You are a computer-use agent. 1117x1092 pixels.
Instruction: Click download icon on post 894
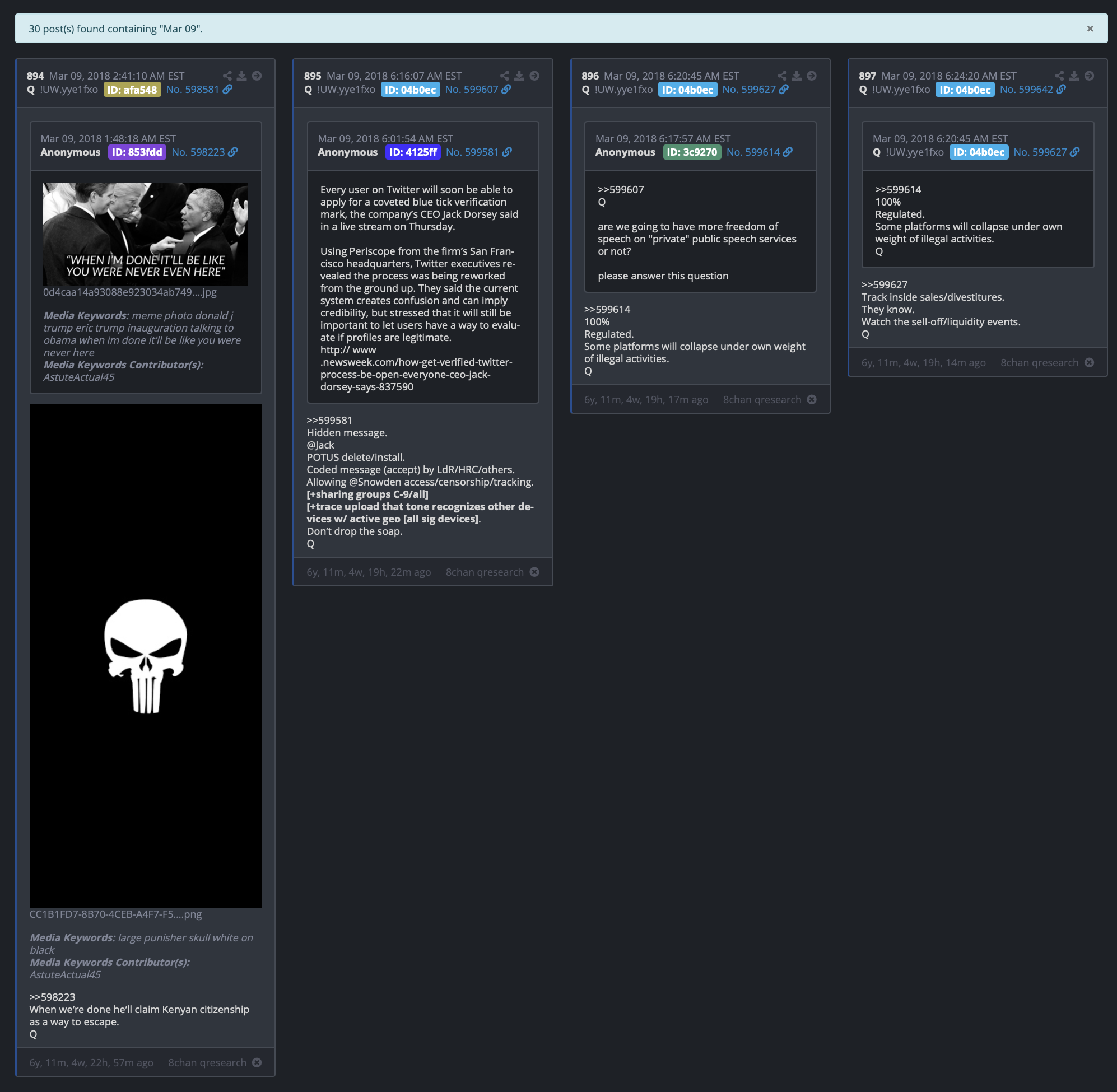(242, 76)
